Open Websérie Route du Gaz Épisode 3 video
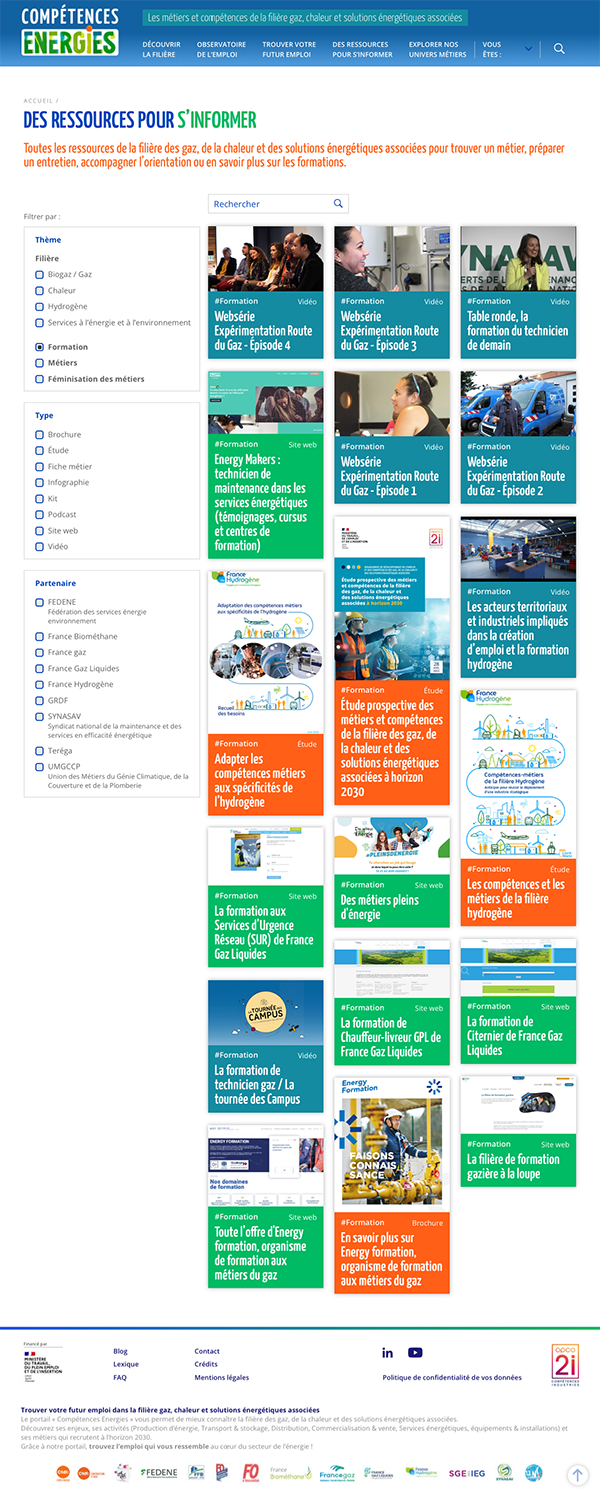 pos(392,292)
